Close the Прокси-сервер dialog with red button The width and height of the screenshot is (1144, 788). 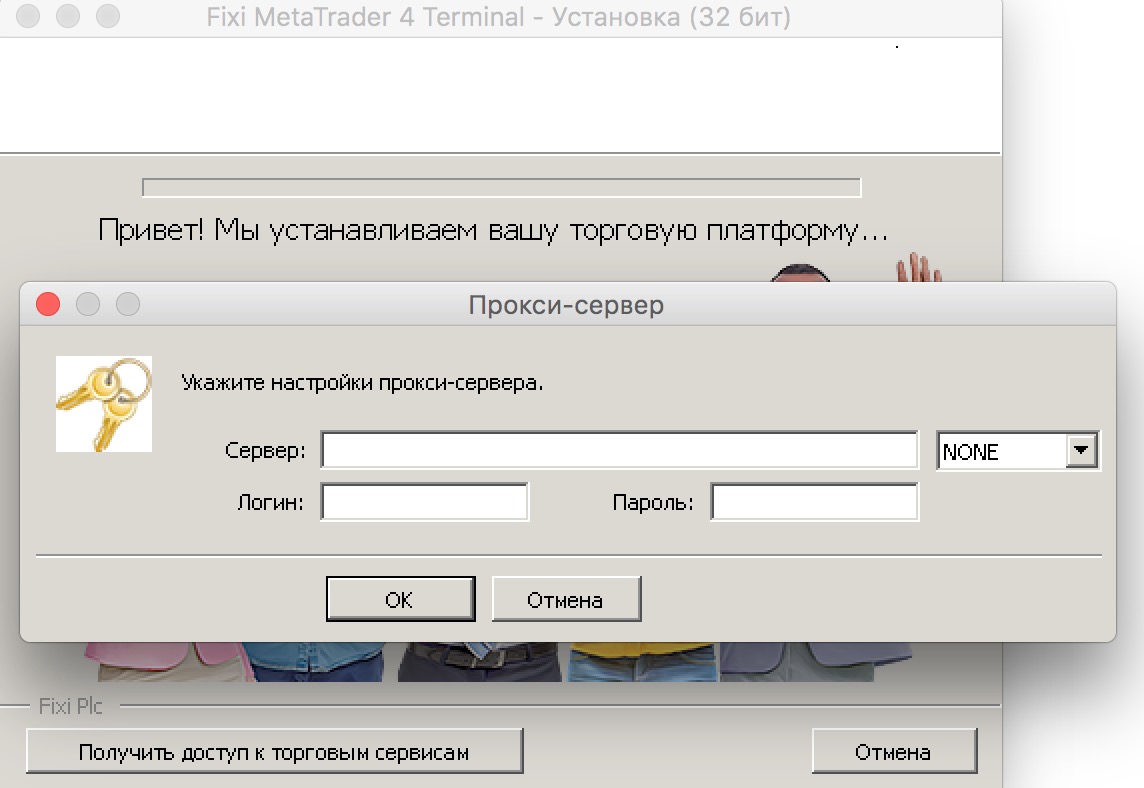click(48, 304)
